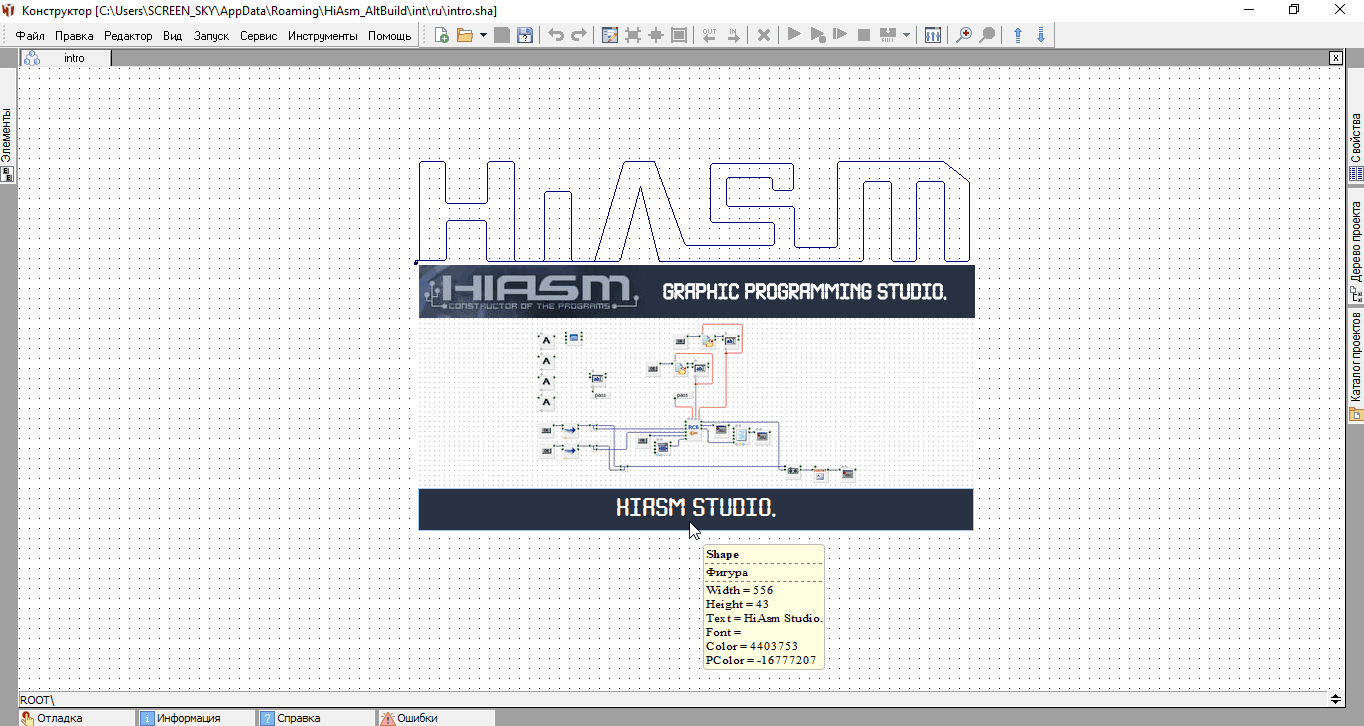
Task: Click the Save As floppy icon
Action: point(524,35)
